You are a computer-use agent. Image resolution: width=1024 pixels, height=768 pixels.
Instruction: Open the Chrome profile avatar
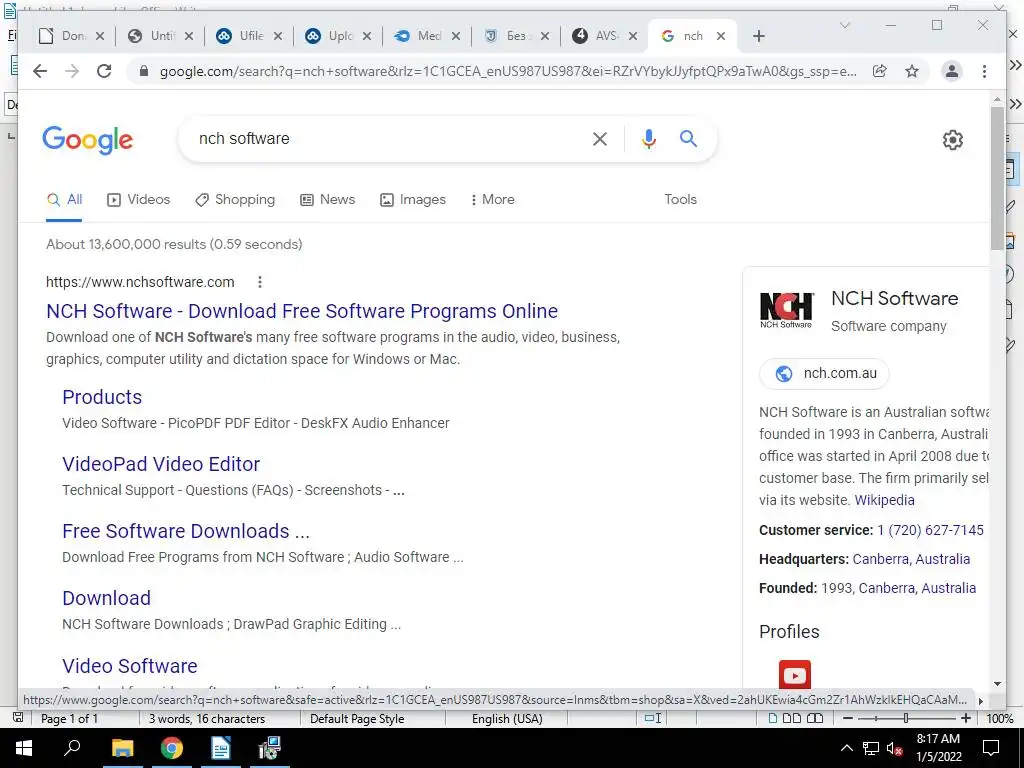(952, 71)
